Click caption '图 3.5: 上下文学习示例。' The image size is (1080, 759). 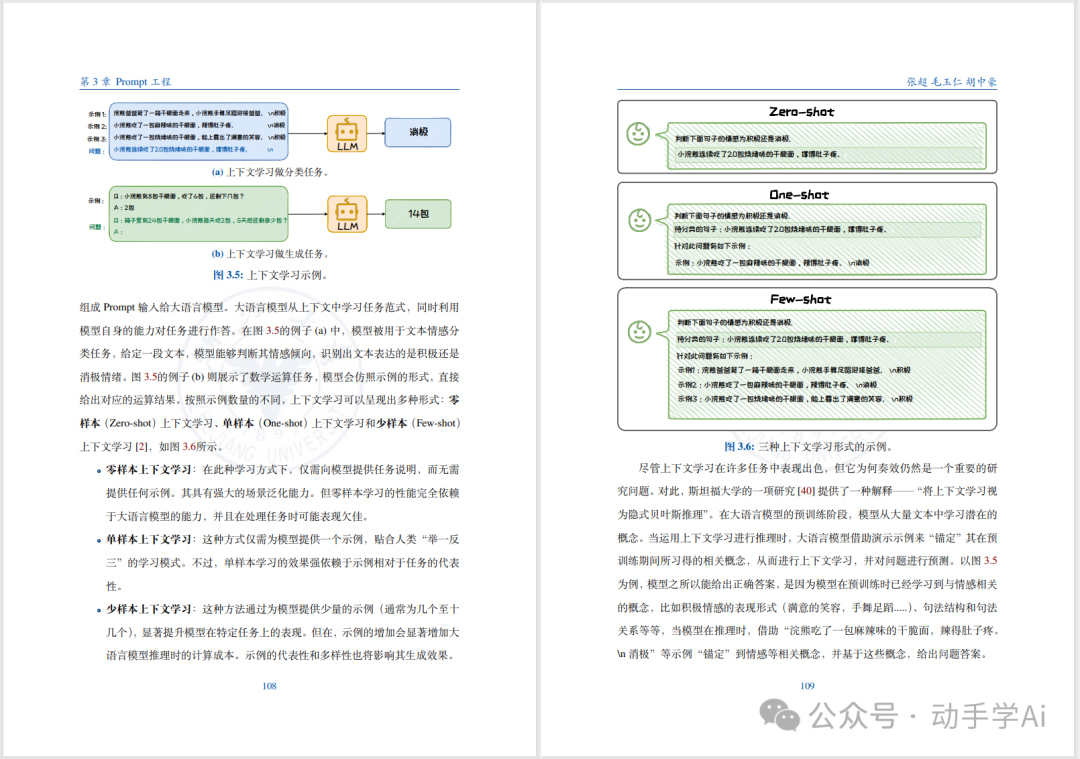click(271, 275)
